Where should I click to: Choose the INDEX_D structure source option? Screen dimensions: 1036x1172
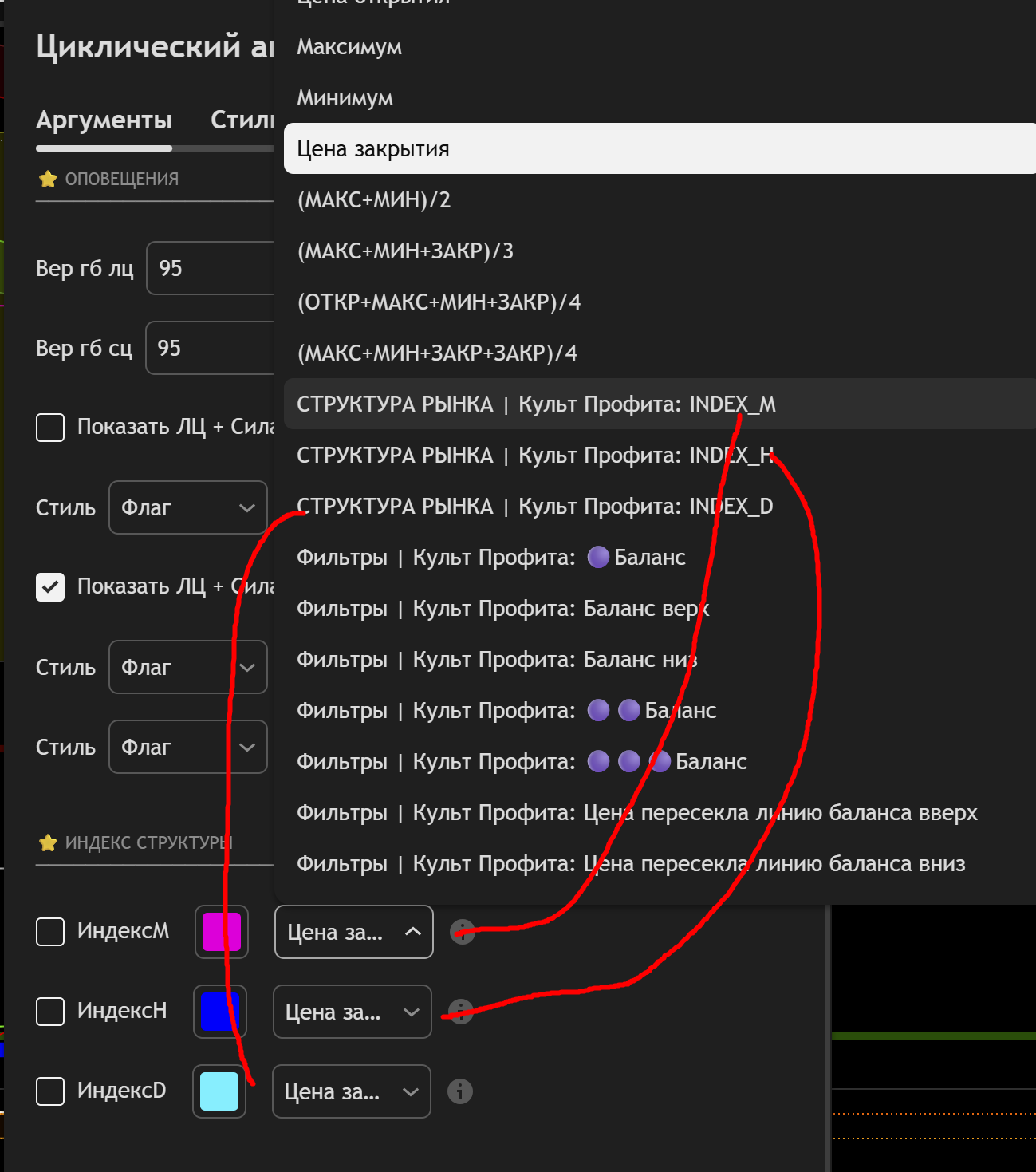point(534,507)
